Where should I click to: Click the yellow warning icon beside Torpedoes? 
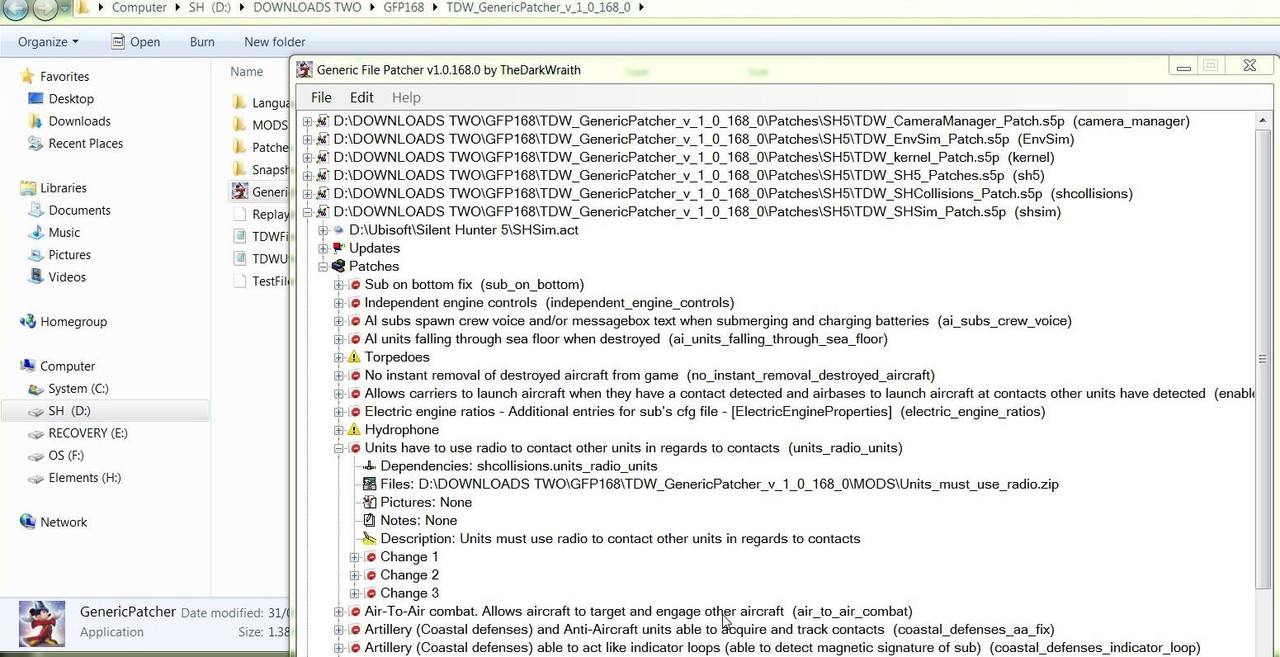354,357
